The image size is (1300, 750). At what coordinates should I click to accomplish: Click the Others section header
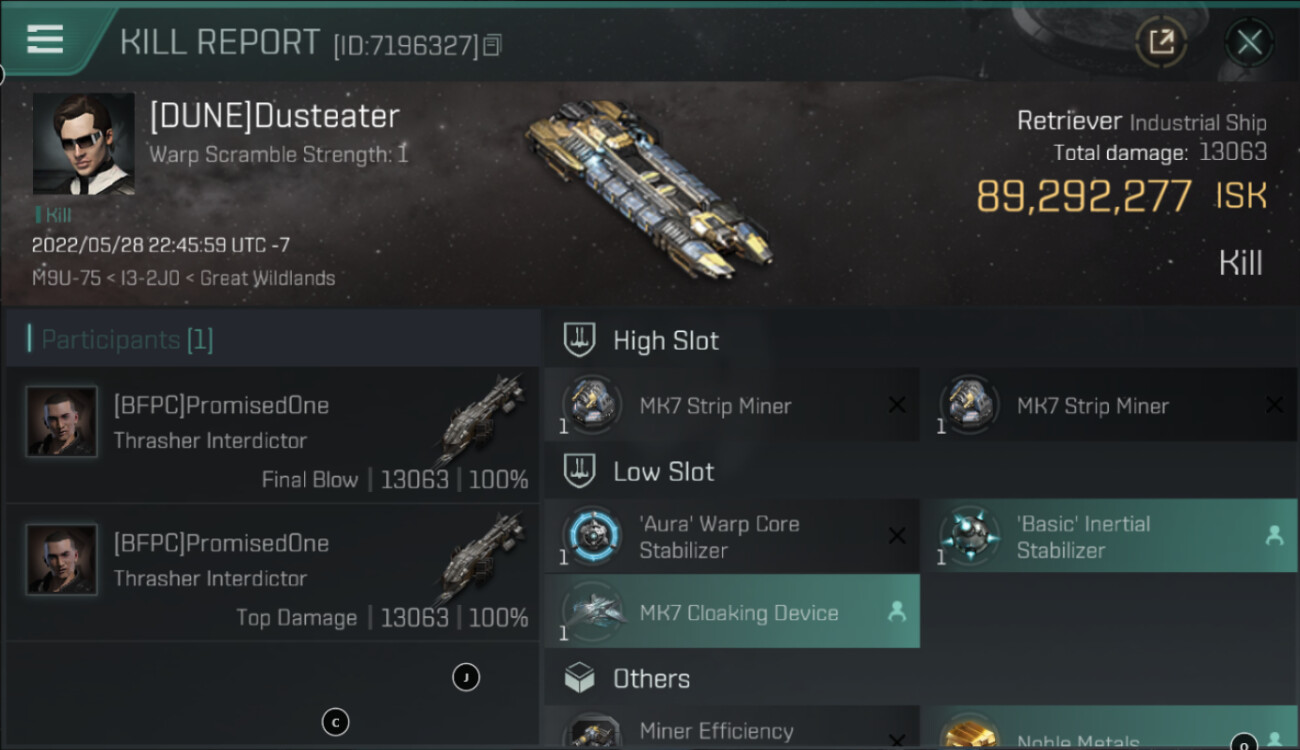pos(651,679)
